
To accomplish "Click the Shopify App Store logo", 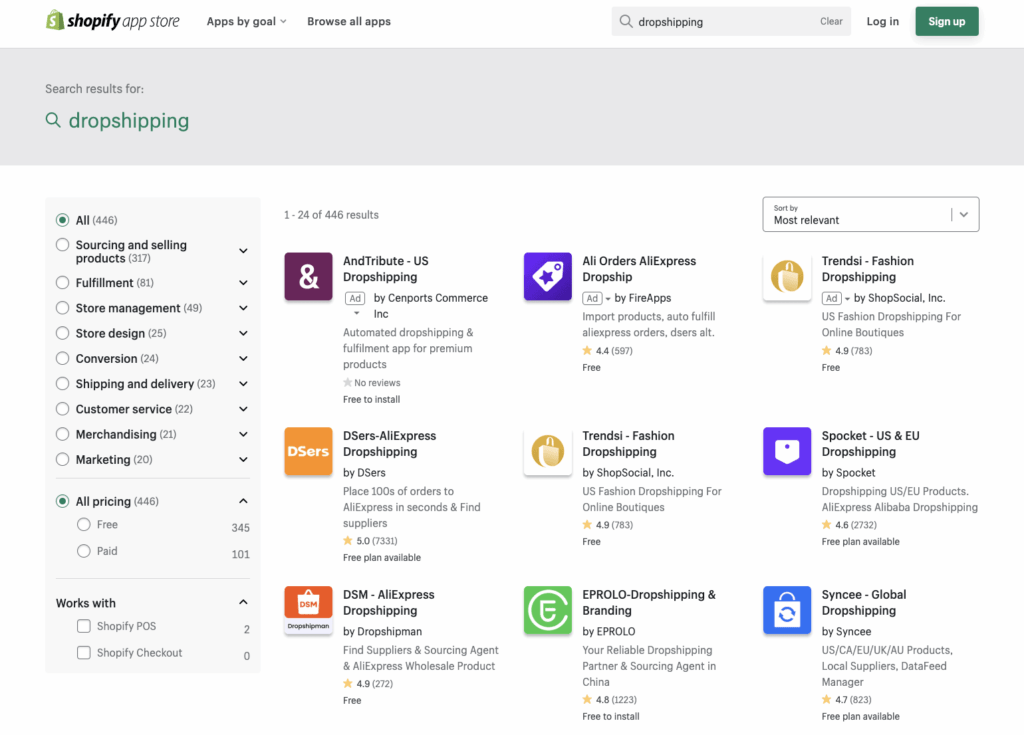I will click(112, 21).
